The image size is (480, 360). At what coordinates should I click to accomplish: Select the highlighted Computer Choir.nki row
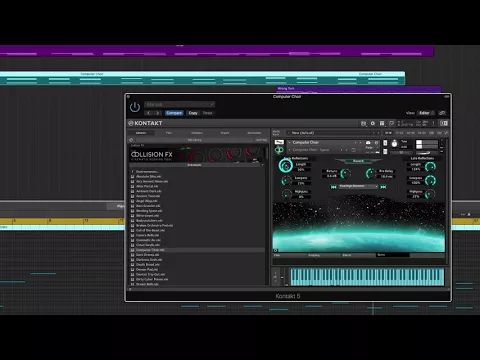coord(197,250)
